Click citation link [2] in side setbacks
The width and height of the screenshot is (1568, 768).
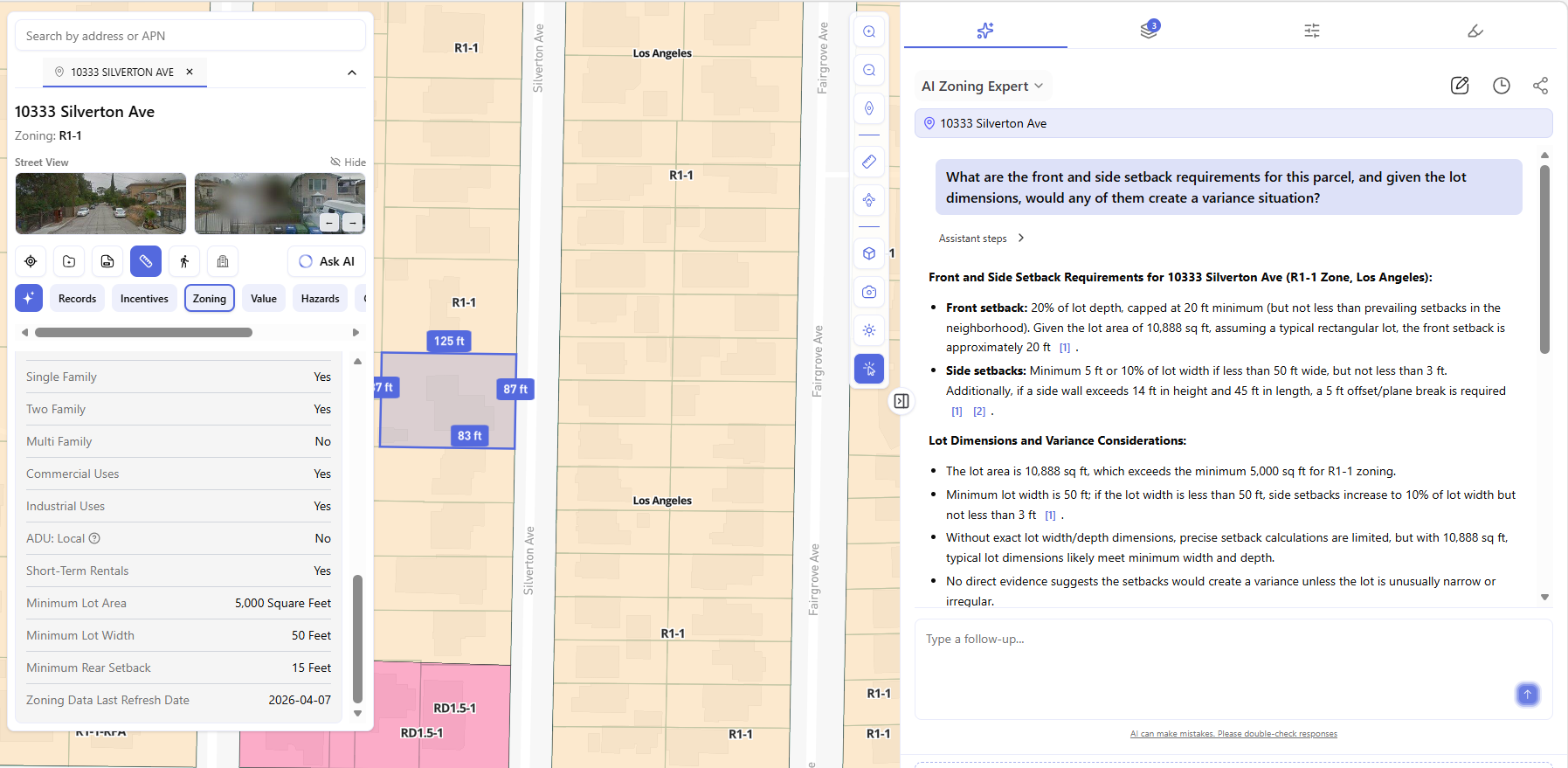point(979,412)
